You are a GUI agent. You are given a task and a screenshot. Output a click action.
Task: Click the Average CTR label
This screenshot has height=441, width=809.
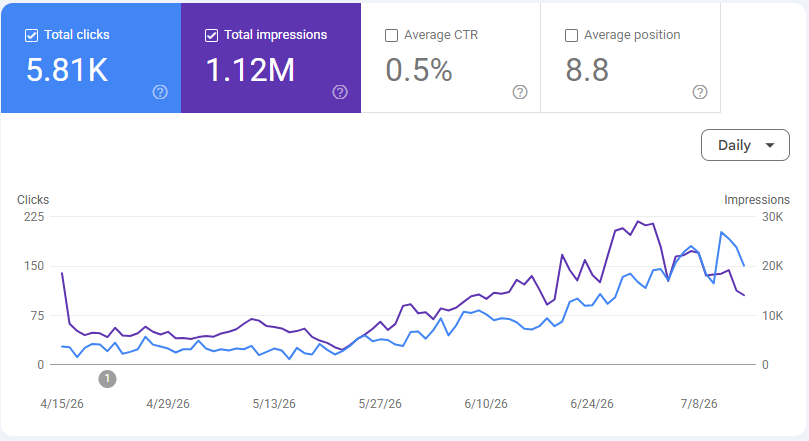pos(441,35)
